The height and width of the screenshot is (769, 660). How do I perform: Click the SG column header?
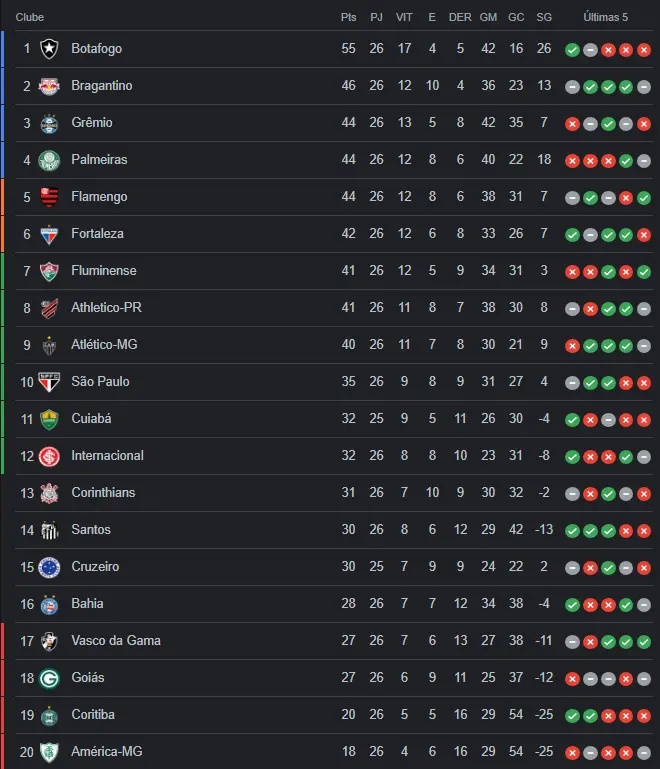[x=544, y=17]
